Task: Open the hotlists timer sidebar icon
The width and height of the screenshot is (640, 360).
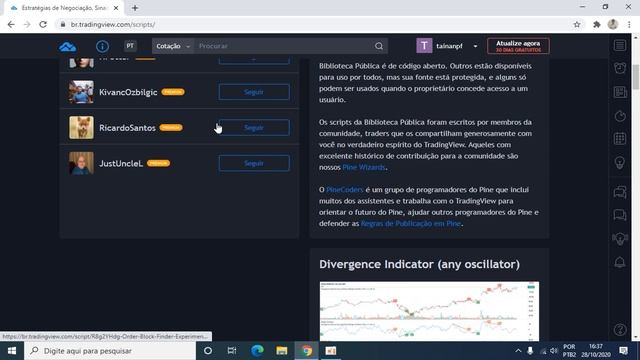Action: click(620, 116)
